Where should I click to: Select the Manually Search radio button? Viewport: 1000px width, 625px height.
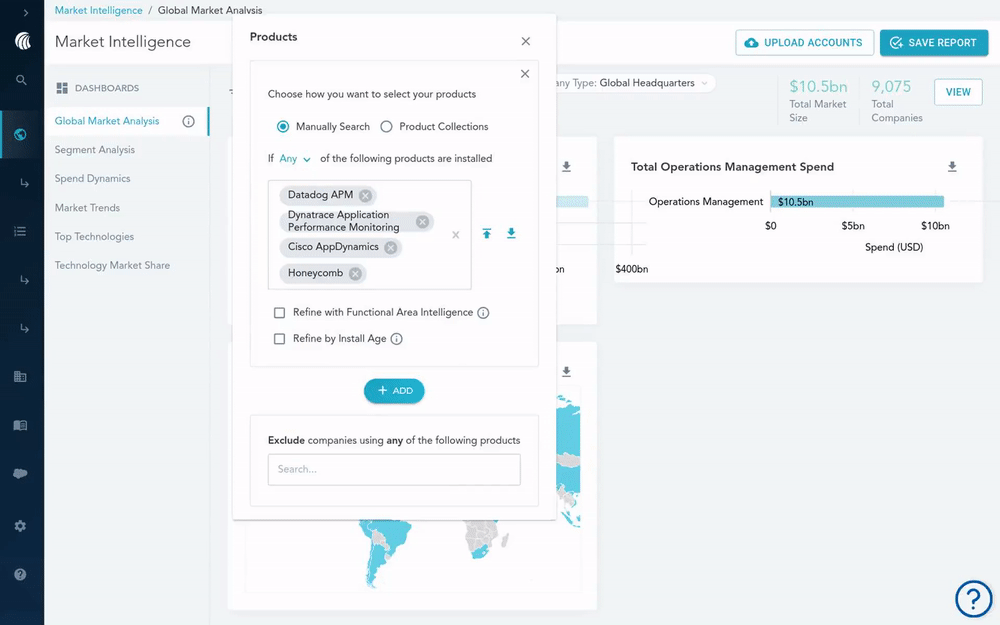[x=283, y=127]
